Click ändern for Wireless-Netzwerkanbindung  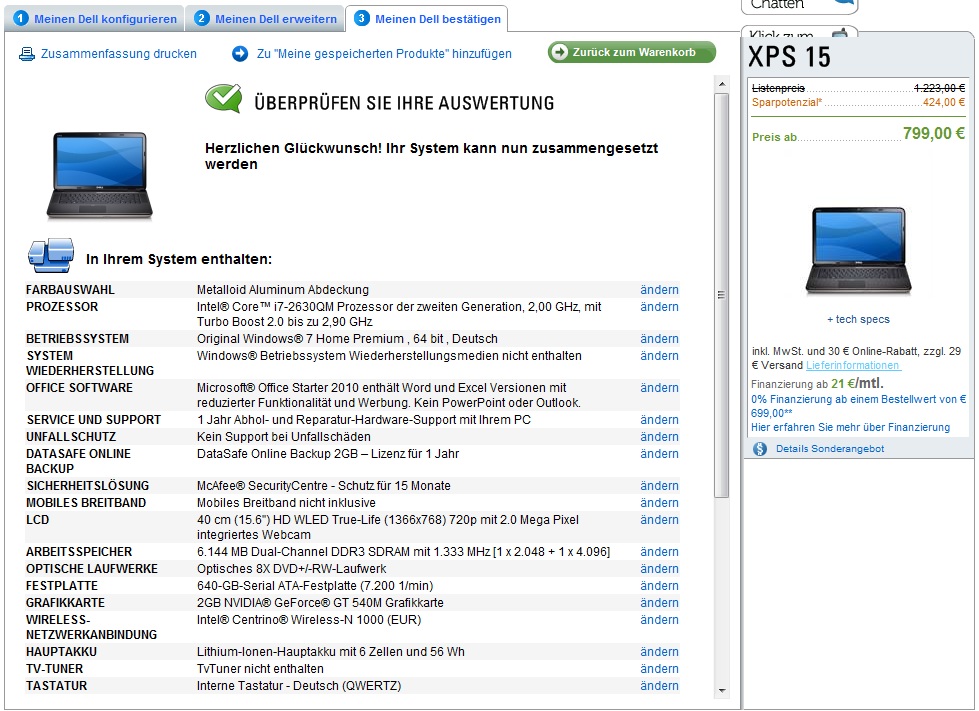point(659,620)
